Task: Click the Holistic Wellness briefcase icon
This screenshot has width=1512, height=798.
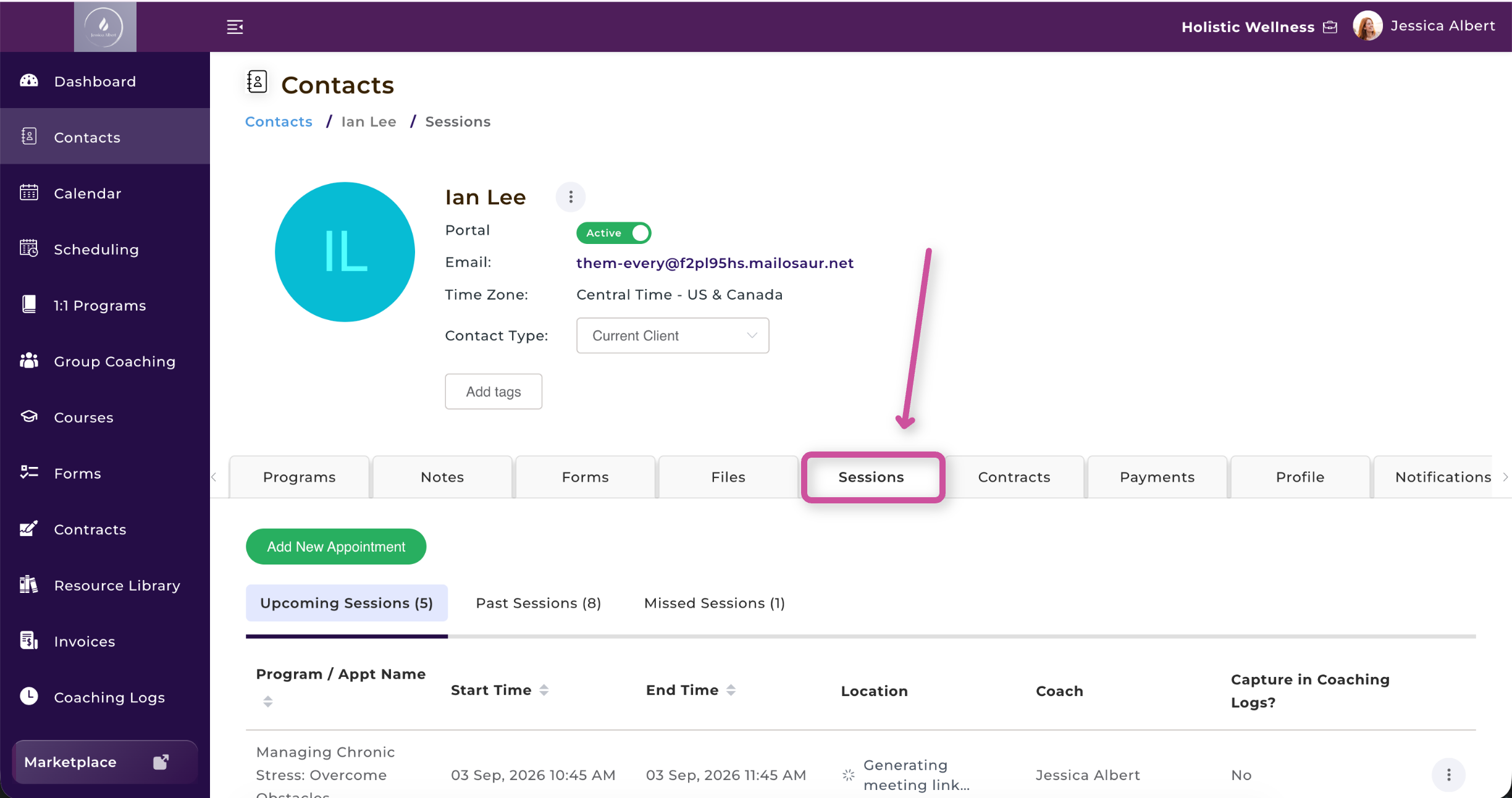Action: [x=1330, y=27]
